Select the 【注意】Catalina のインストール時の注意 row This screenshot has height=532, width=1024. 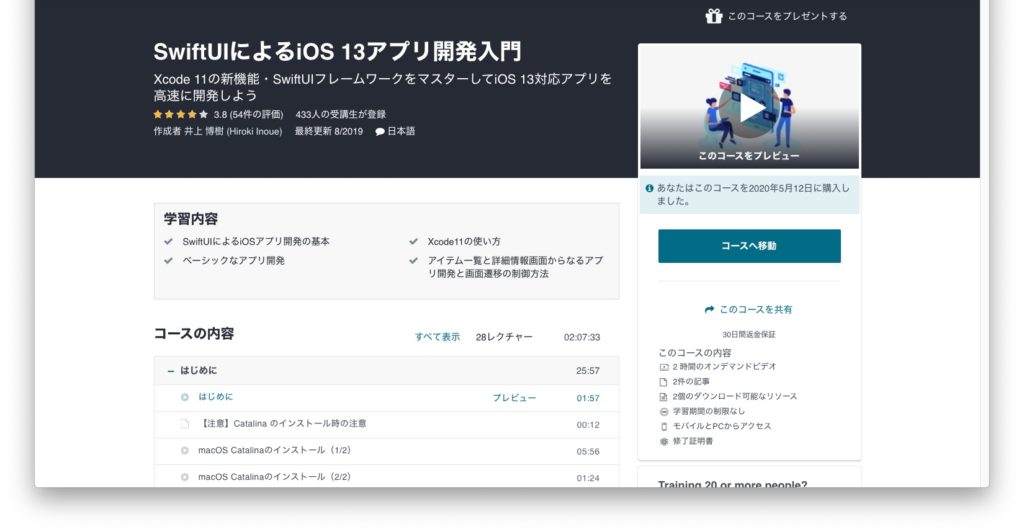click(387, 424)
